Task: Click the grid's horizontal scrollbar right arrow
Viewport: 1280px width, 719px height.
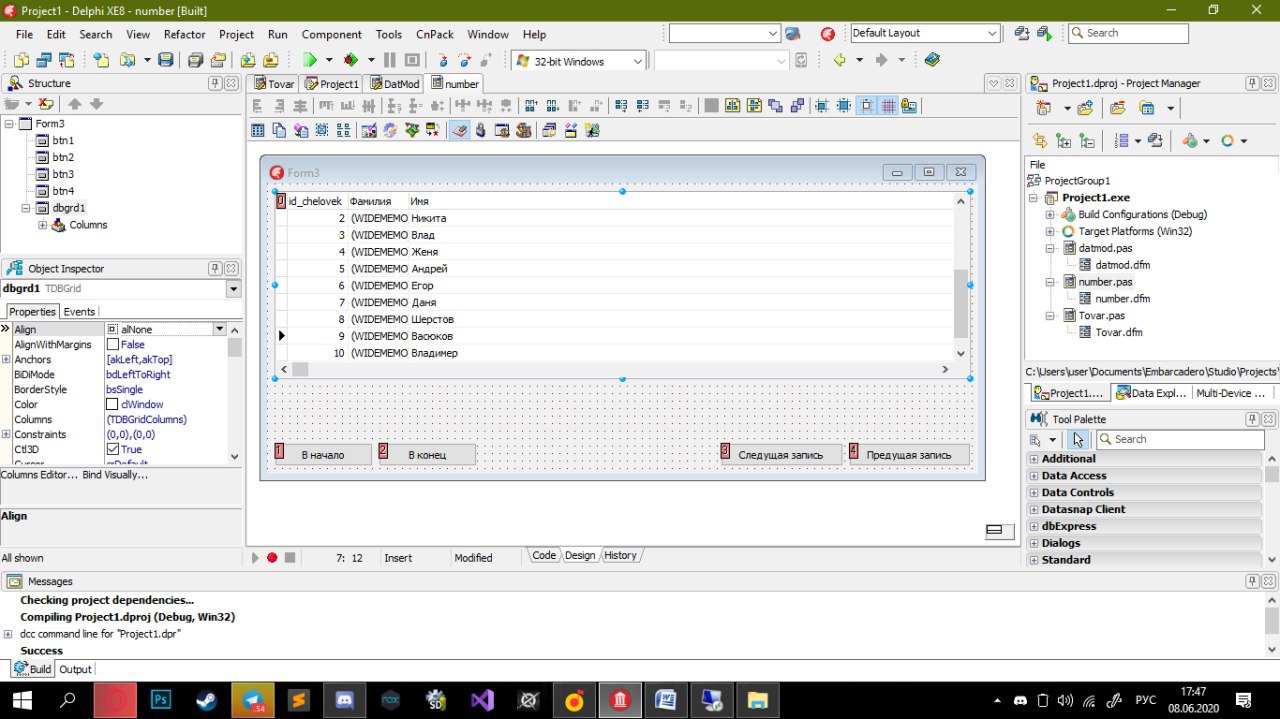Action: click(x=945, y=370)
